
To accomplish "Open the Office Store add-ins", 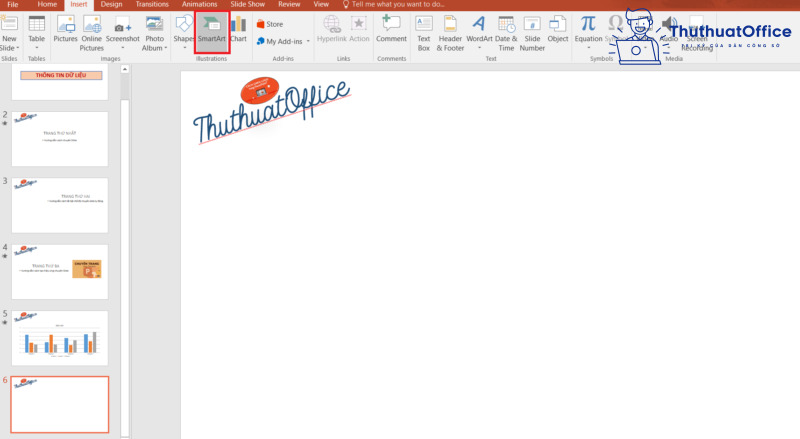I will coord(269,24).
